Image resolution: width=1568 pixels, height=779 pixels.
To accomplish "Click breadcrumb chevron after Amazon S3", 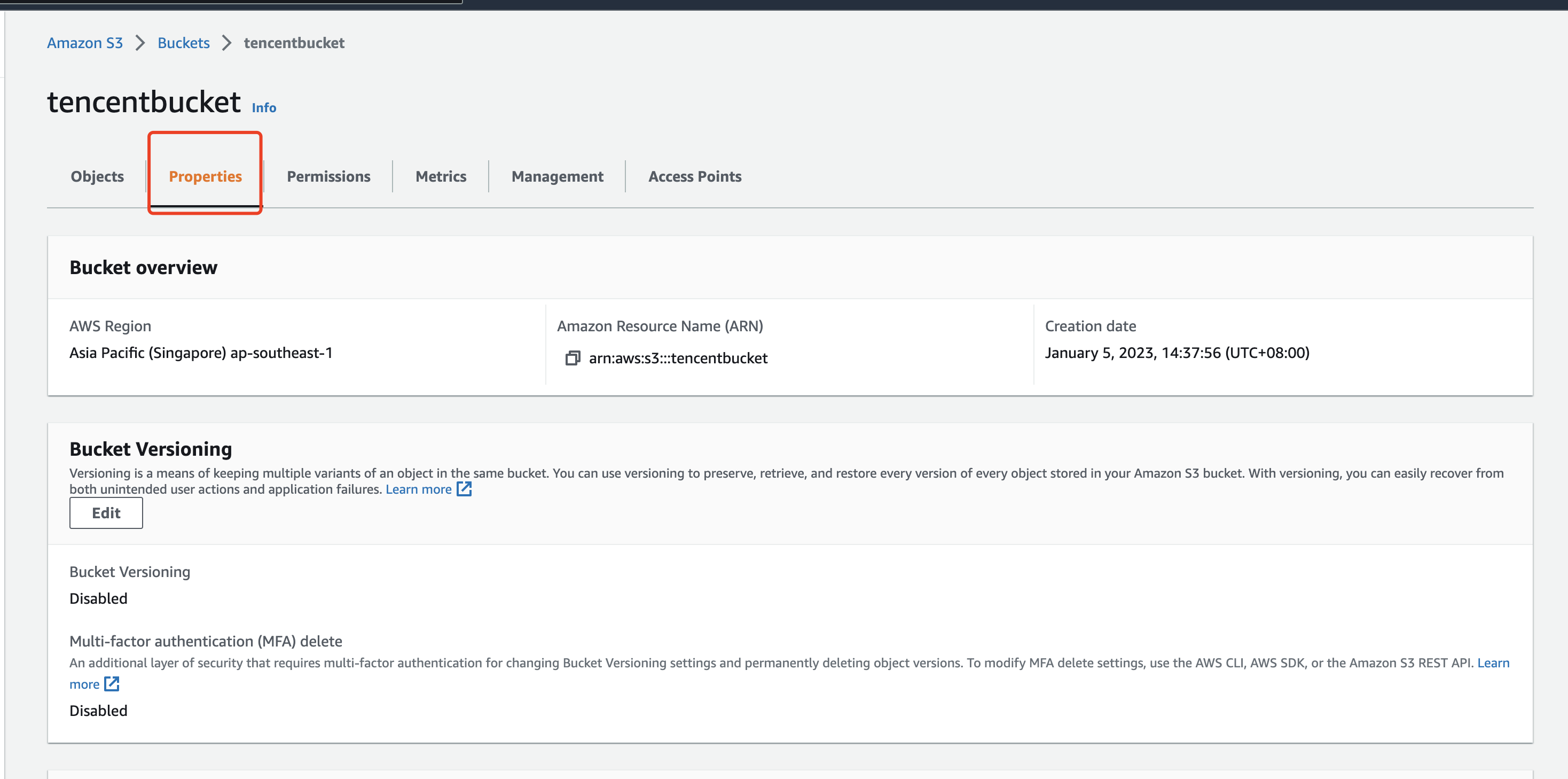I will [x=140, y=43].
